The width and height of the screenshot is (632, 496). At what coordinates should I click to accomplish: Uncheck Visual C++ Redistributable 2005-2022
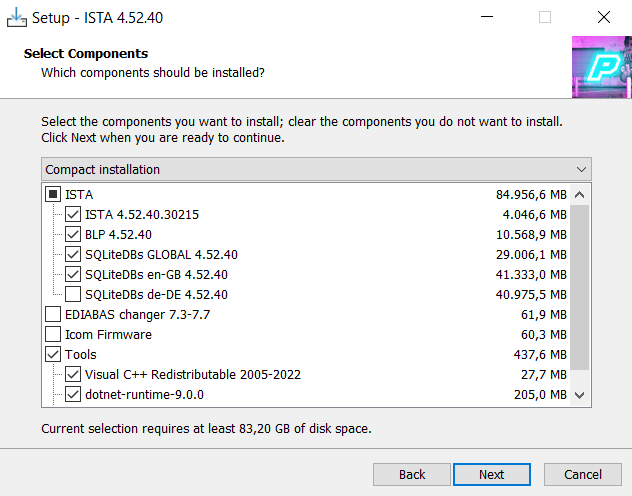point(73,374)
